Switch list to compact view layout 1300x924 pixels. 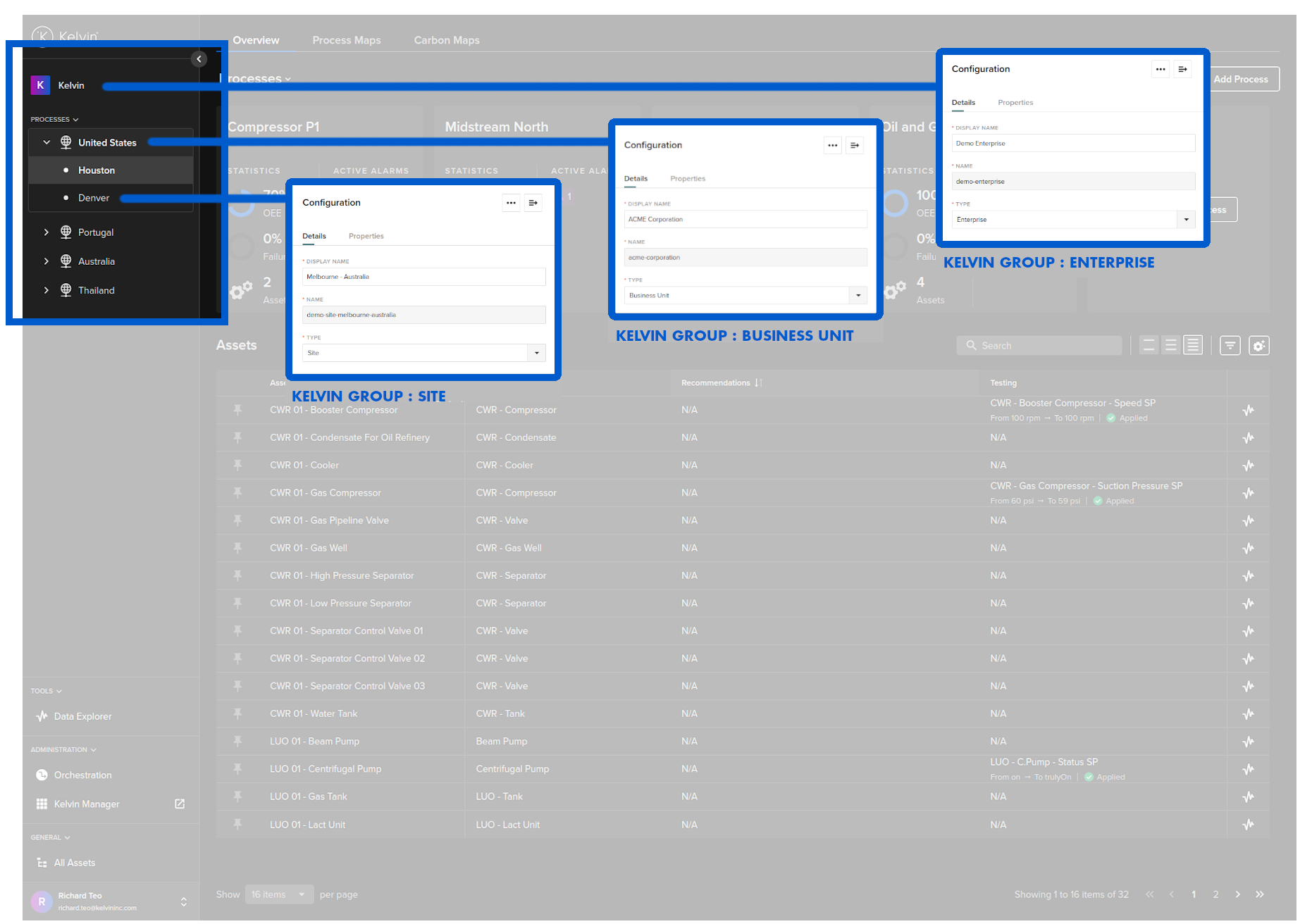1149,345
